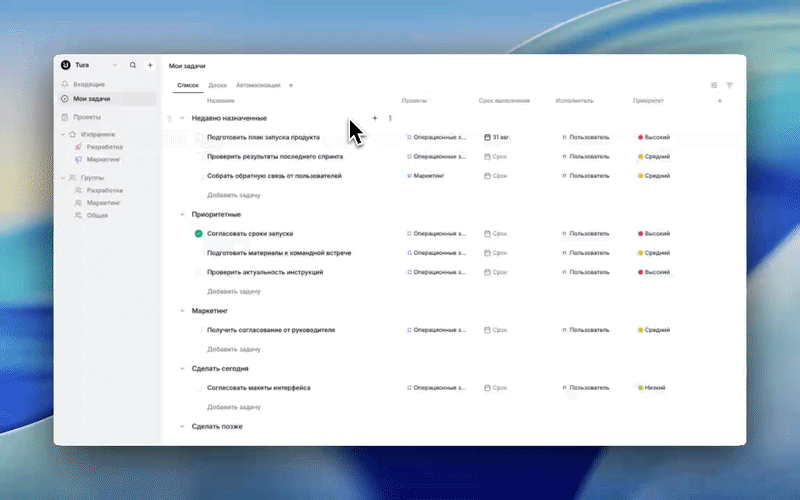The width and height of the screenshot is (800, 500).
Task: Click Добавить задачу under the Маркетинг section
Action: [234, 349]
